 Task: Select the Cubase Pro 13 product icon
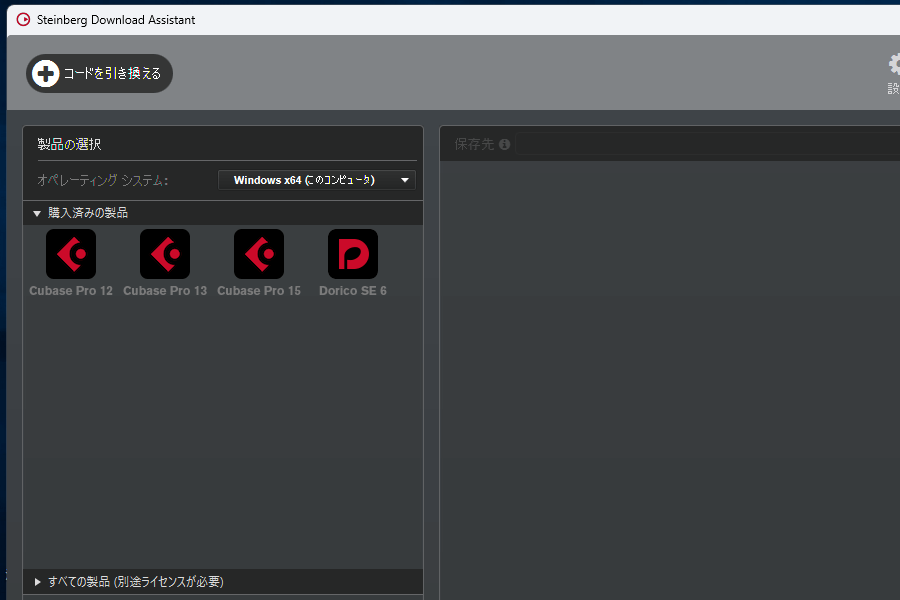click(165, 254)
